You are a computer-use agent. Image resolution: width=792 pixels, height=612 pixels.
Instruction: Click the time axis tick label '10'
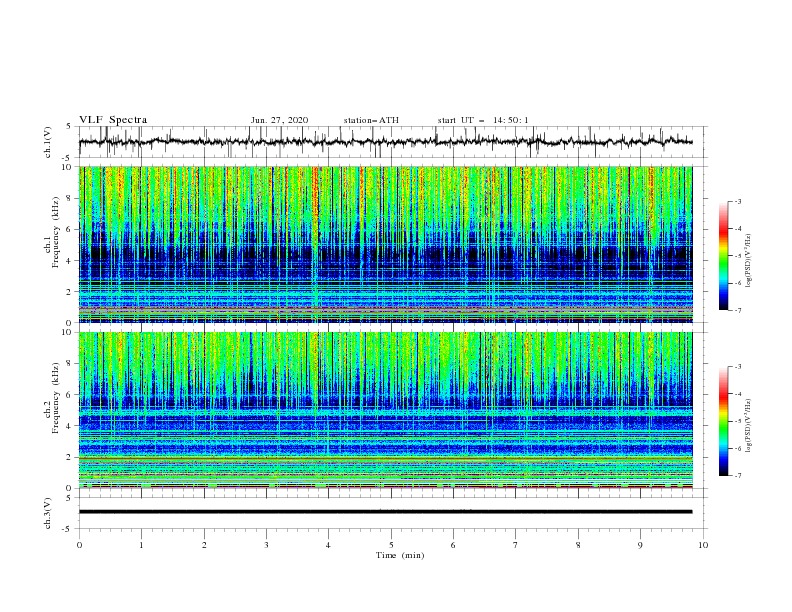point(703,545)
